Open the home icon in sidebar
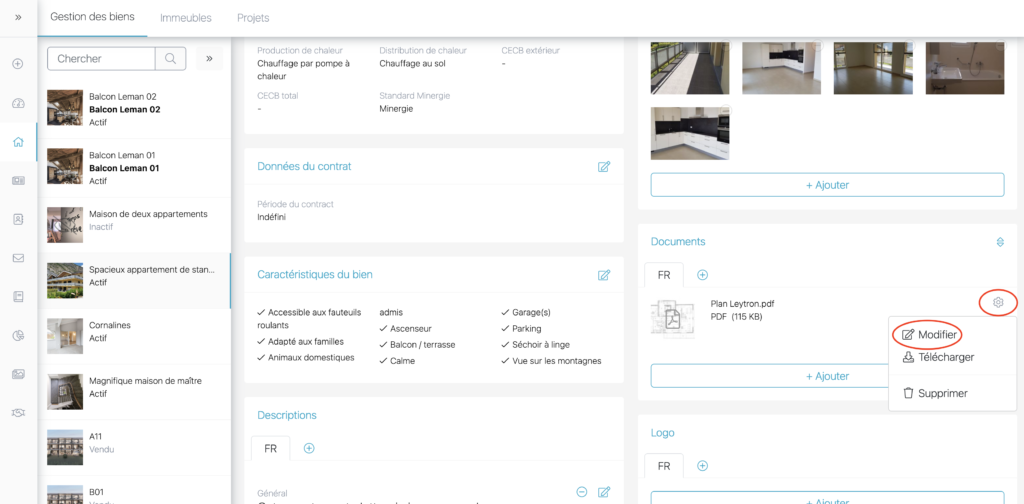The image size is (1024, 504). (x=18, y=142)
